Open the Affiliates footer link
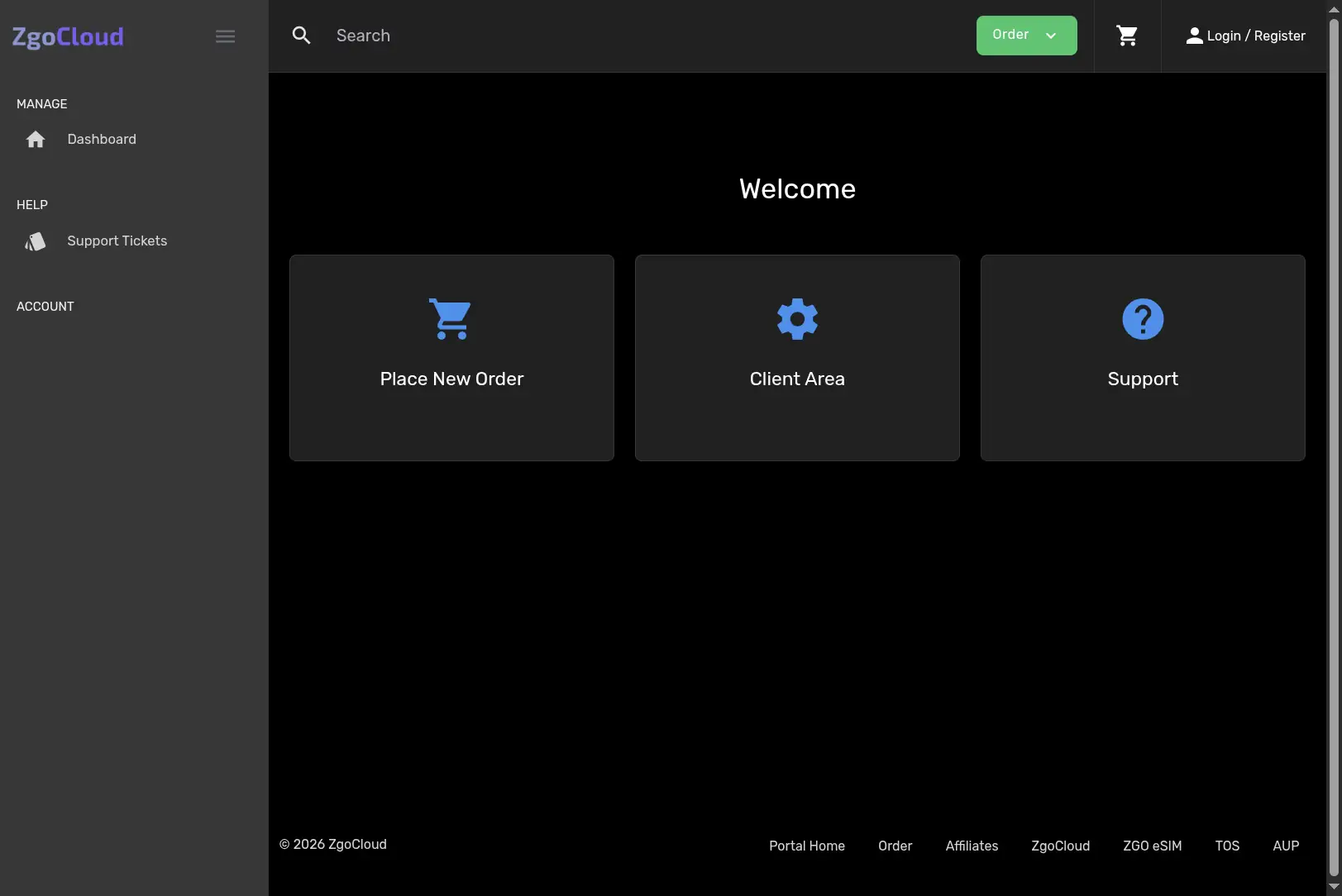This screenshot has width=1342, height=896. point(972,846)
